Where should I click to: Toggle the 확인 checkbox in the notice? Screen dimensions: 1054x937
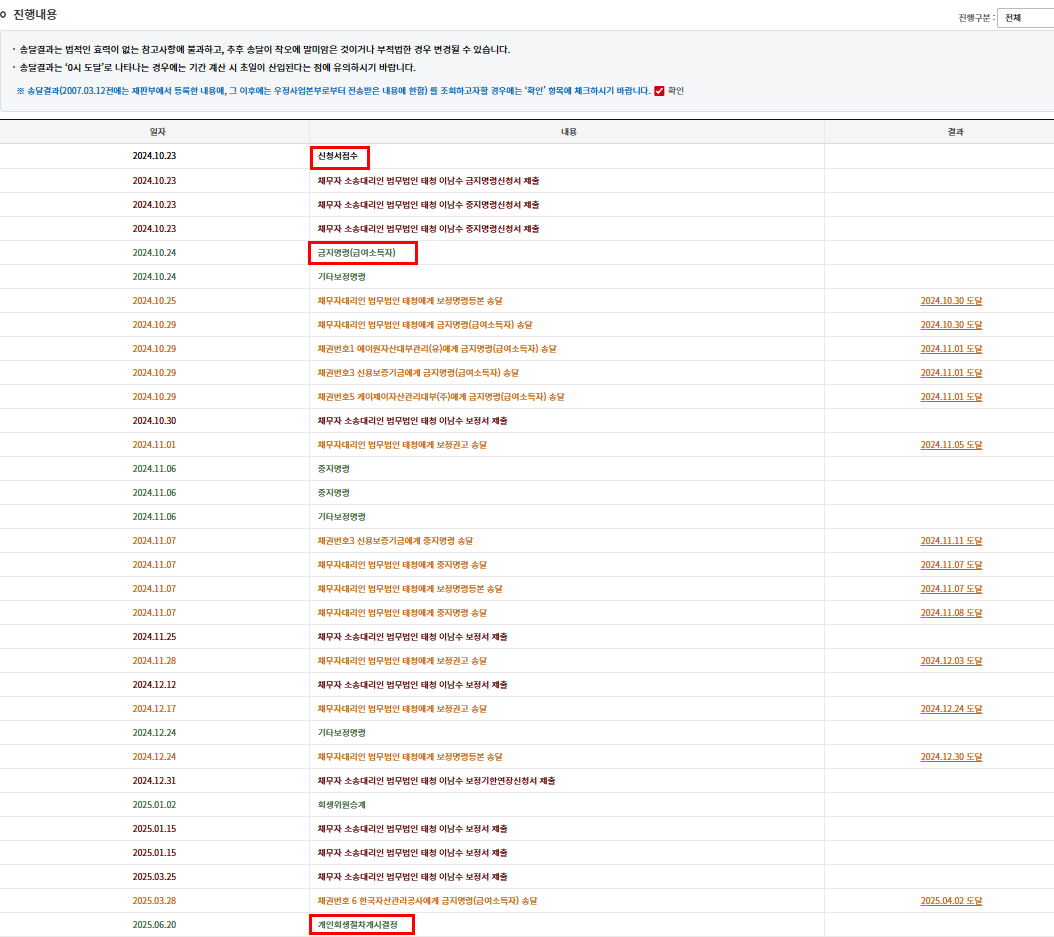click(659, 91)
